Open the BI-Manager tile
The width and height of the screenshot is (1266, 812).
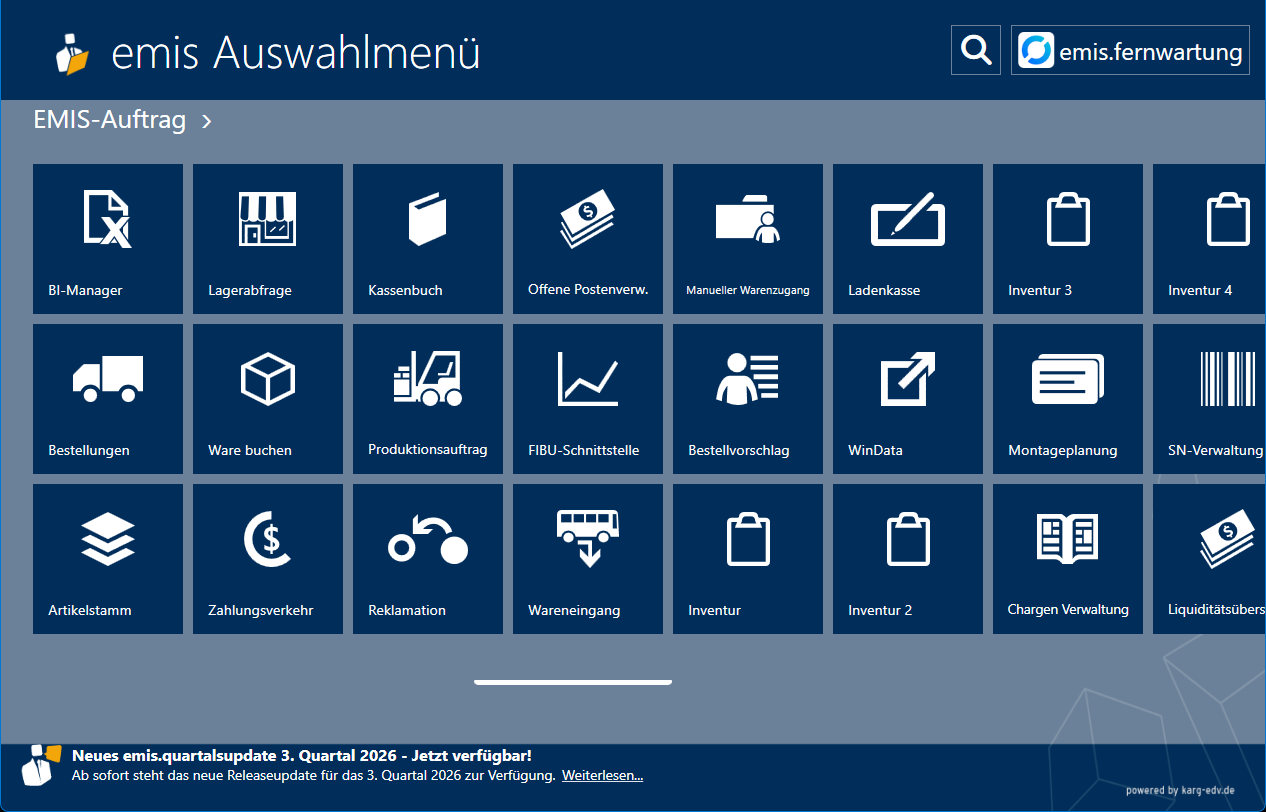[x=108, y=239]
